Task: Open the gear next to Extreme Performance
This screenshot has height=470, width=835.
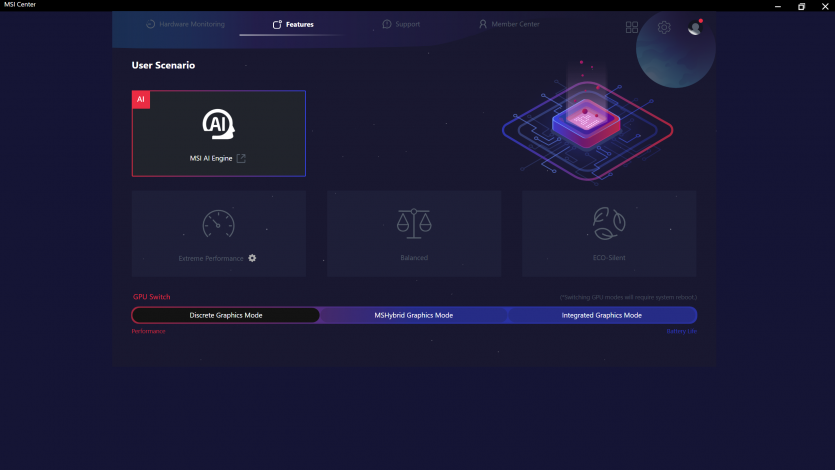Action: point(252,258)
